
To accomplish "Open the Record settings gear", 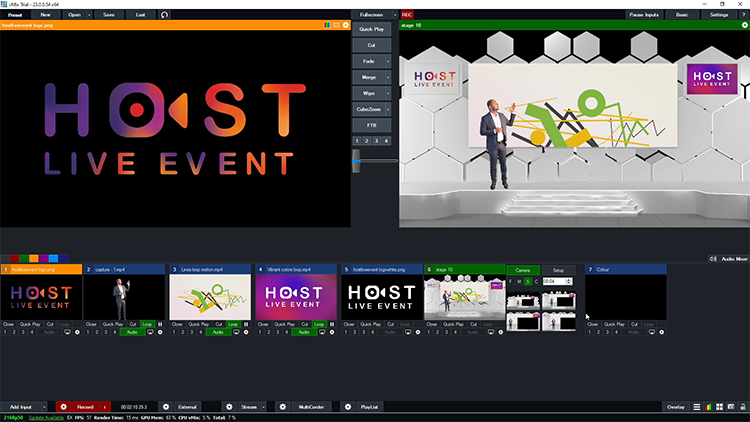I will click(x=63, y=407).
